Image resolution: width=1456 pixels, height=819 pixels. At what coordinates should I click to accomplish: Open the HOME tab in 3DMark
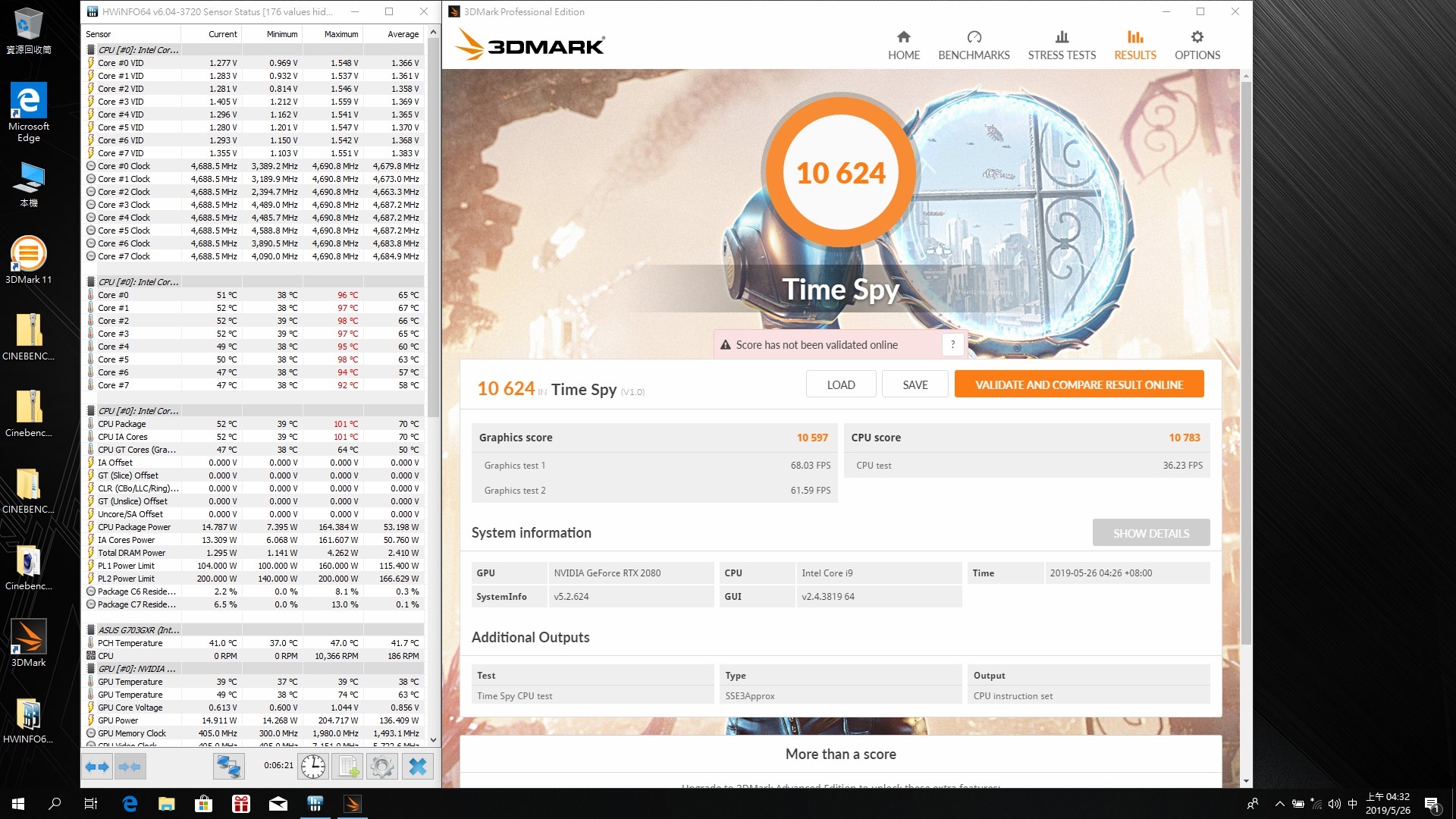pos(904,45)
